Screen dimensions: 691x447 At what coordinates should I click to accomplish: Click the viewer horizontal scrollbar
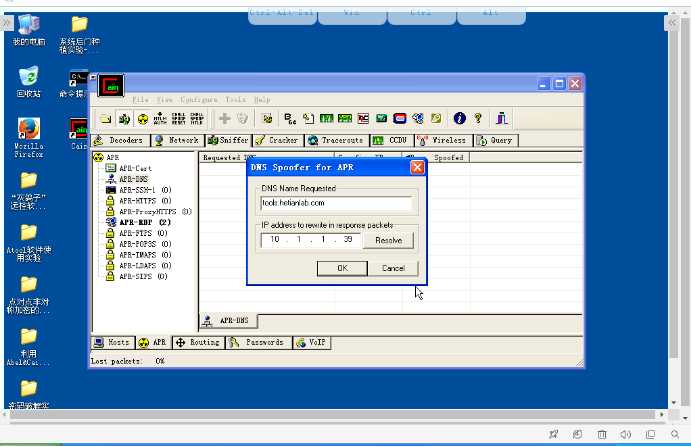(332, 414)
